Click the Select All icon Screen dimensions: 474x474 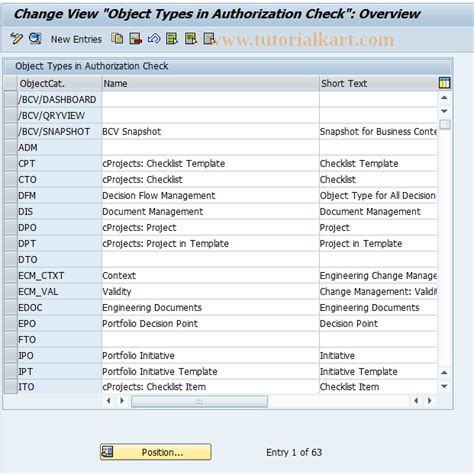point(172,39)
